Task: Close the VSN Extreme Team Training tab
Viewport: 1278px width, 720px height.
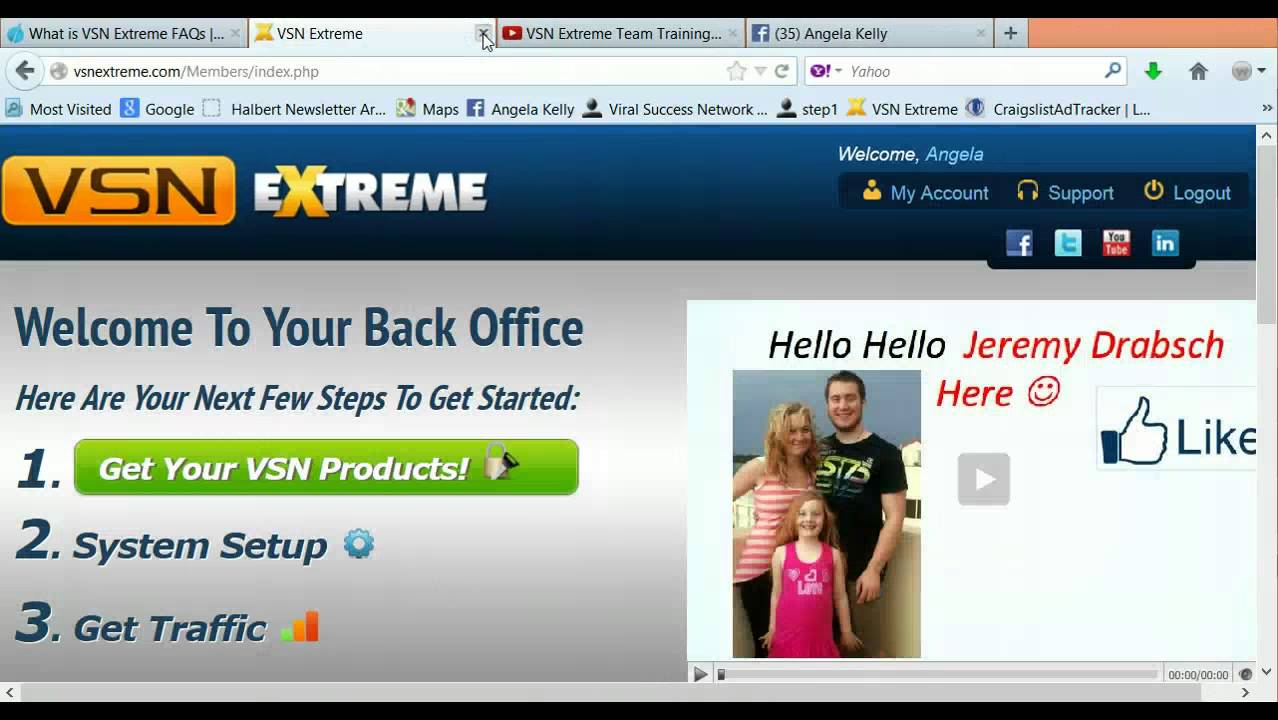Action: (x=732, y=33)
